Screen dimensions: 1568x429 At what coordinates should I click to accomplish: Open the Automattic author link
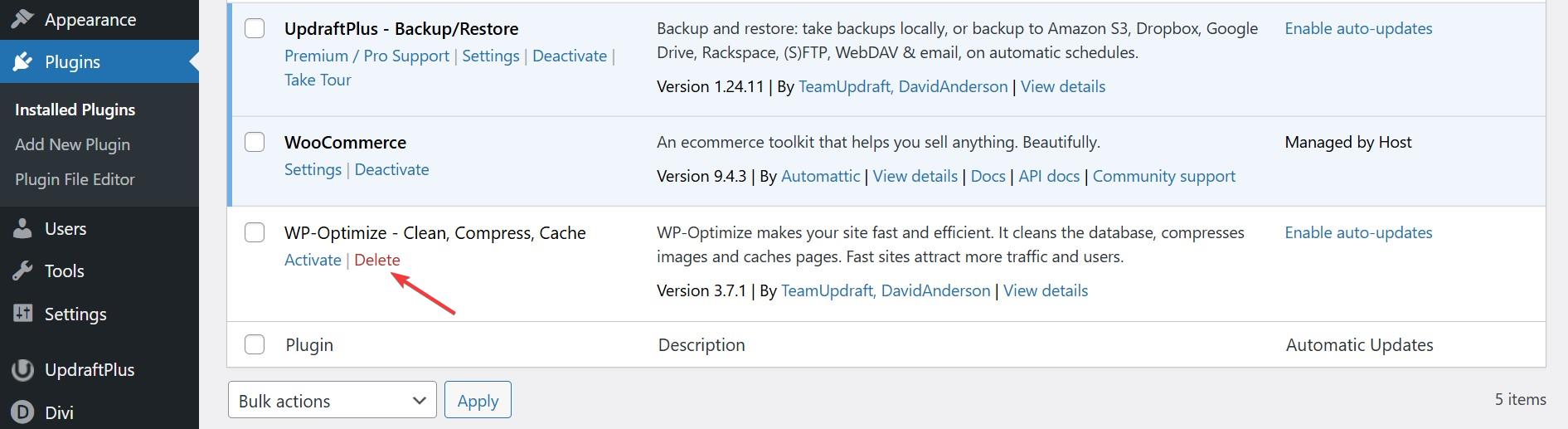click(x=821, y=176)
